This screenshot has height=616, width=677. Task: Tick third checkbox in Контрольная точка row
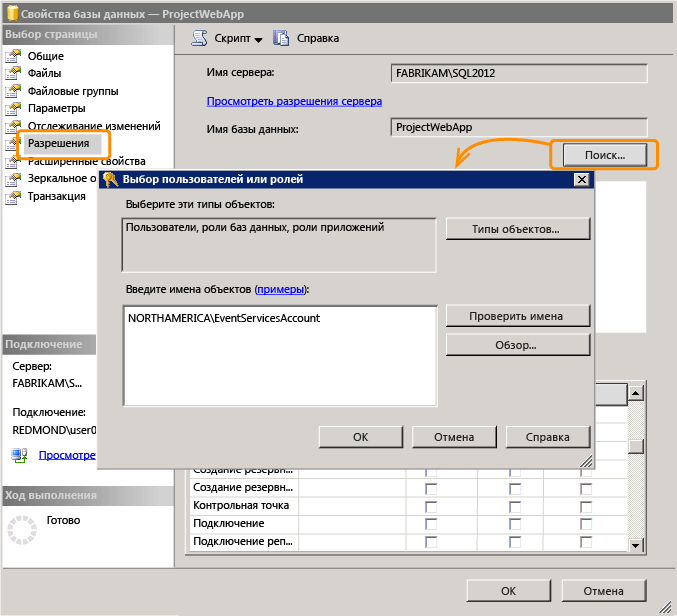point(586,506)
